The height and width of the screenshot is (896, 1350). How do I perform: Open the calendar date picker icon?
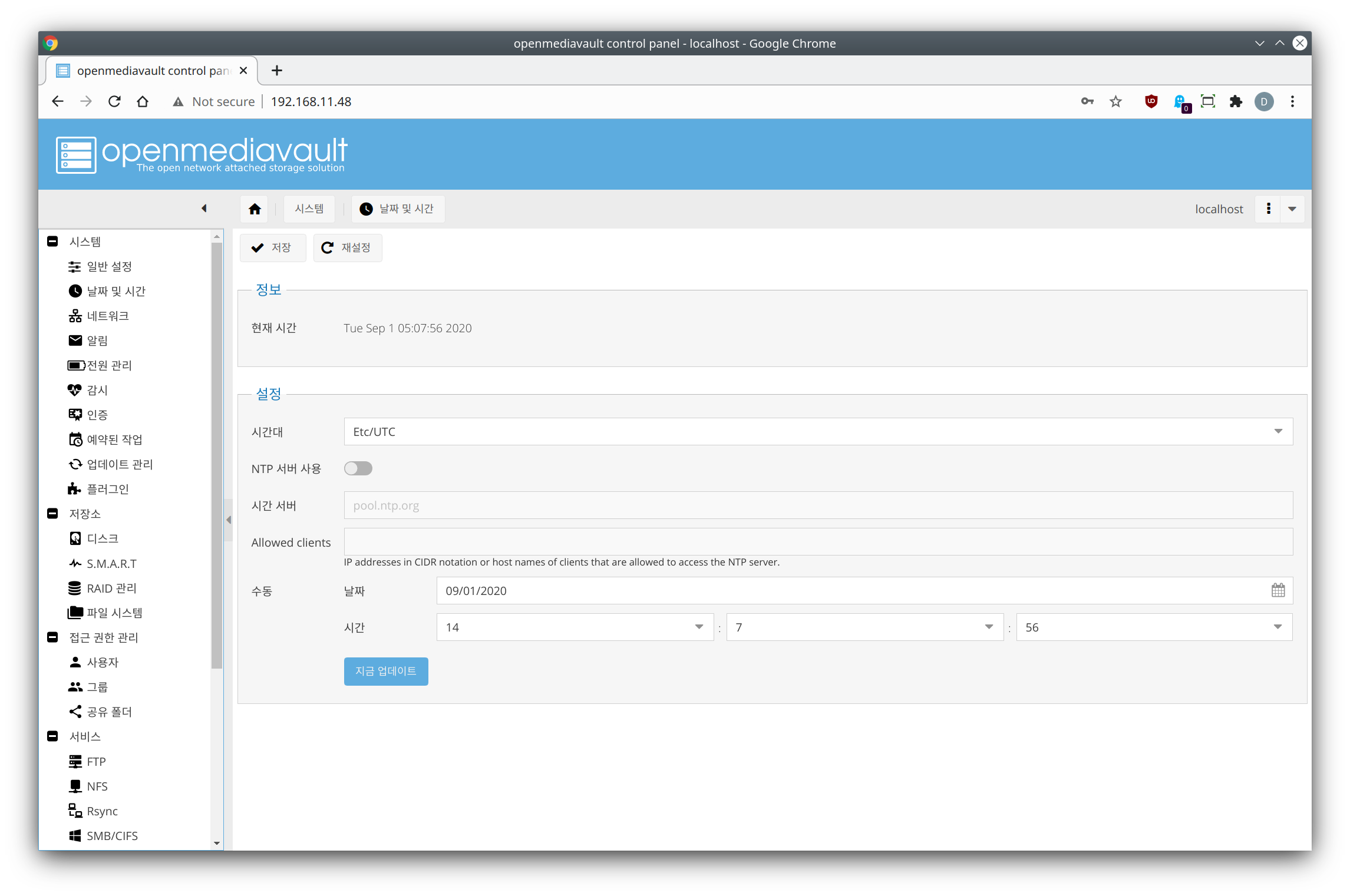point(1278,590)
